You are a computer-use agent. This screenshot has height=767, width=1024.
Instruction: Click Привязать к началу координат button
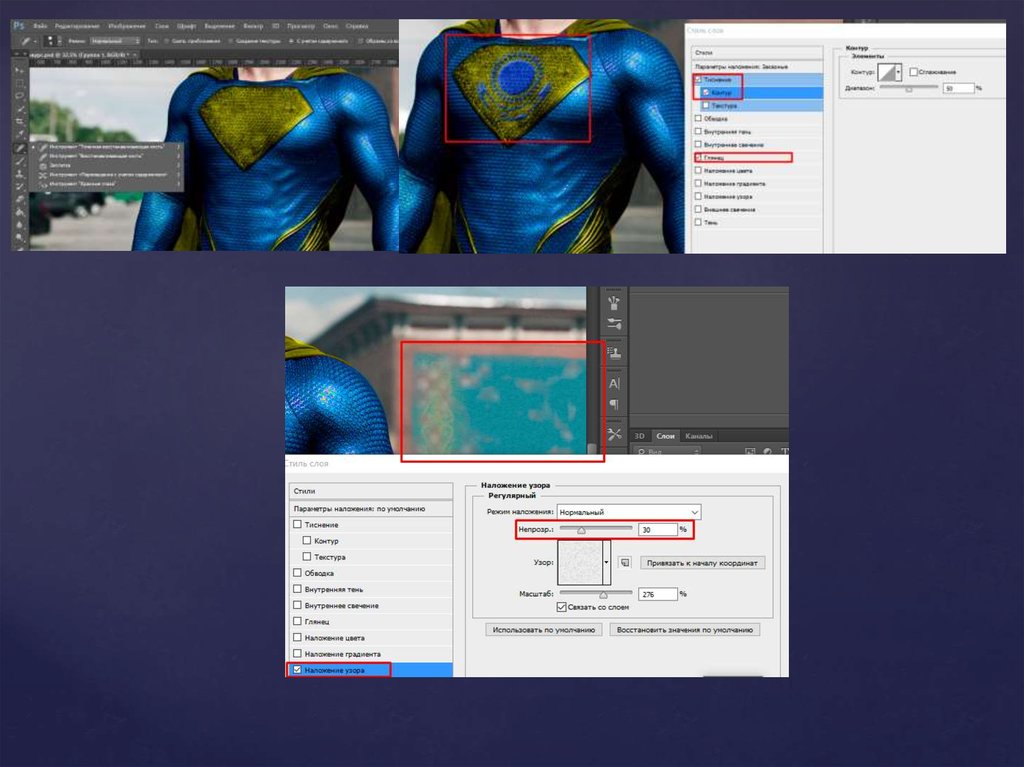tap(703, 563)
